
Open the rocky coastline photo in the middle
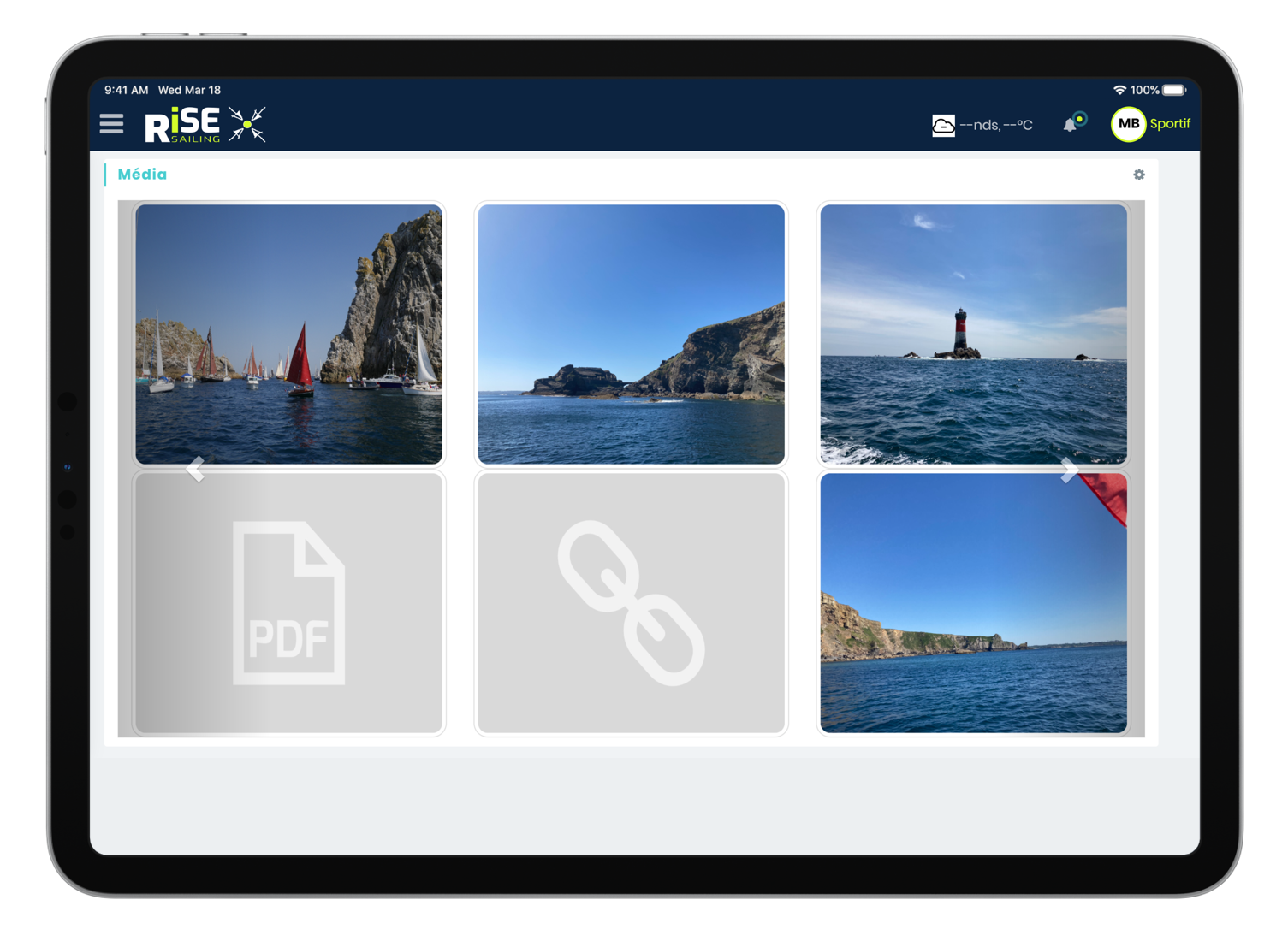[x=632, y=334]
